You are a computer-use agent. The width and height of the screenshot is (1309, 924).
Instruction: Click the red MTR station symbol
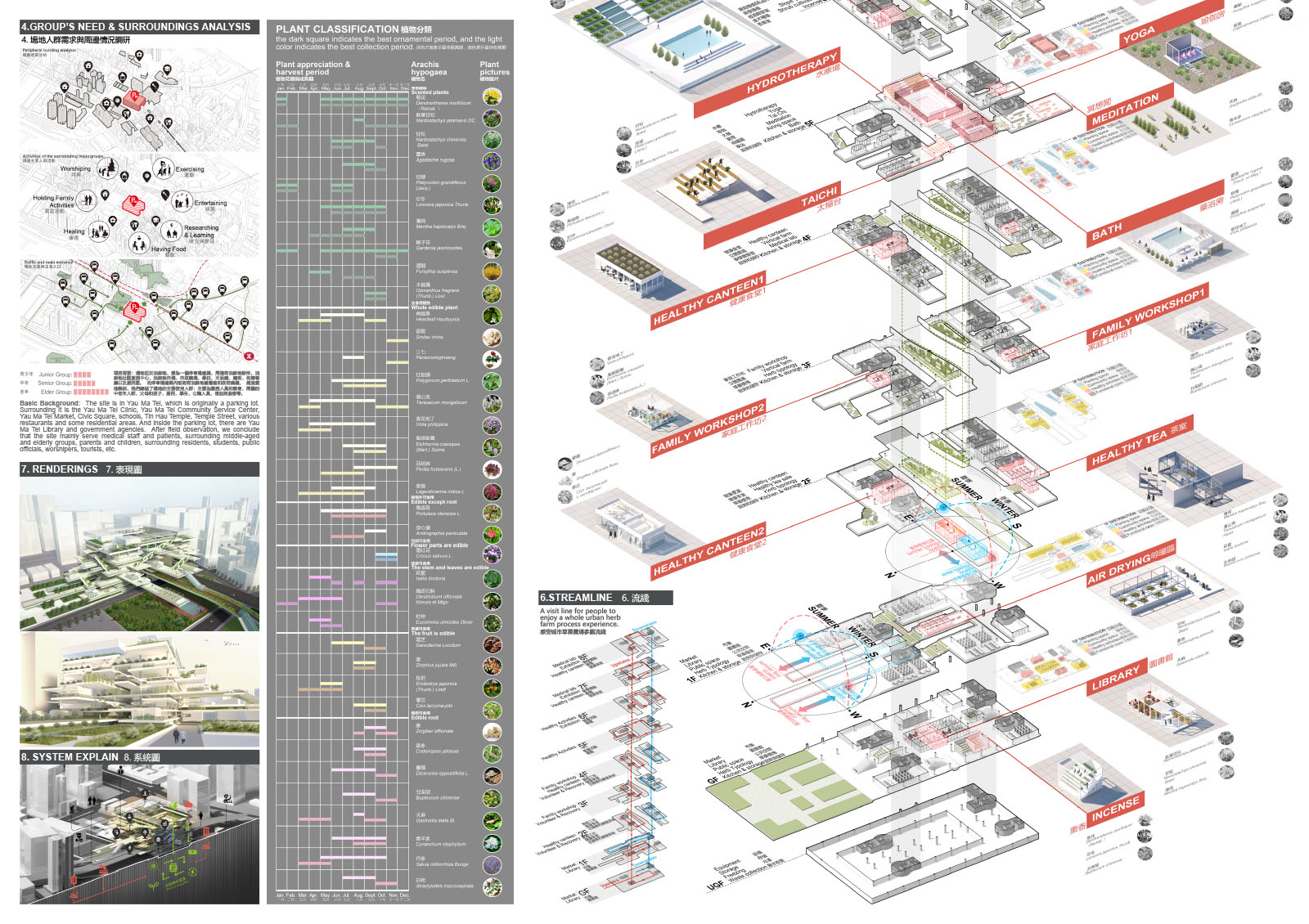tap(248, 356)
